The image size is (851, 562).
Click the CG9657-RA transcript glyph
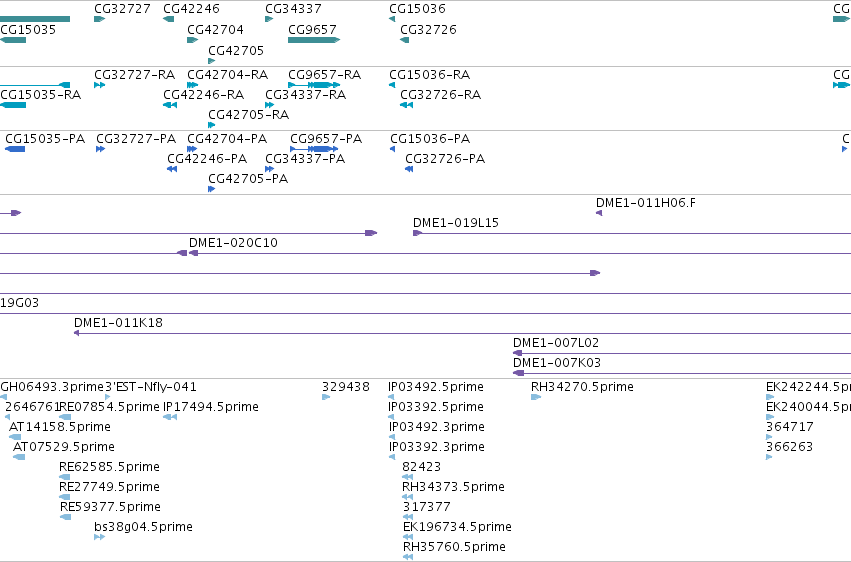coord(314,85)
